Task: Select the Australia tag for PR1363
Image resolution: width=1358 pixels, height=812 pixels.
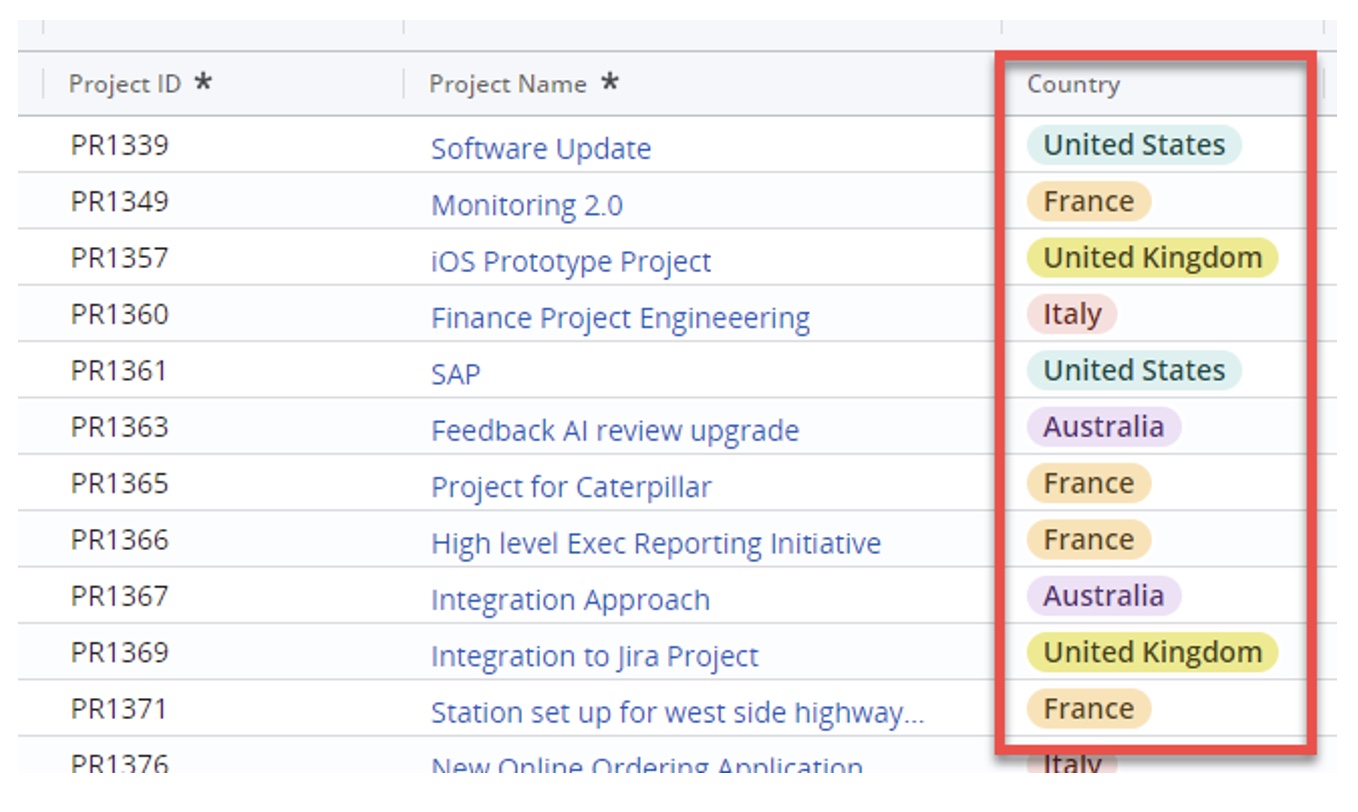Action: pos(1104,427)
